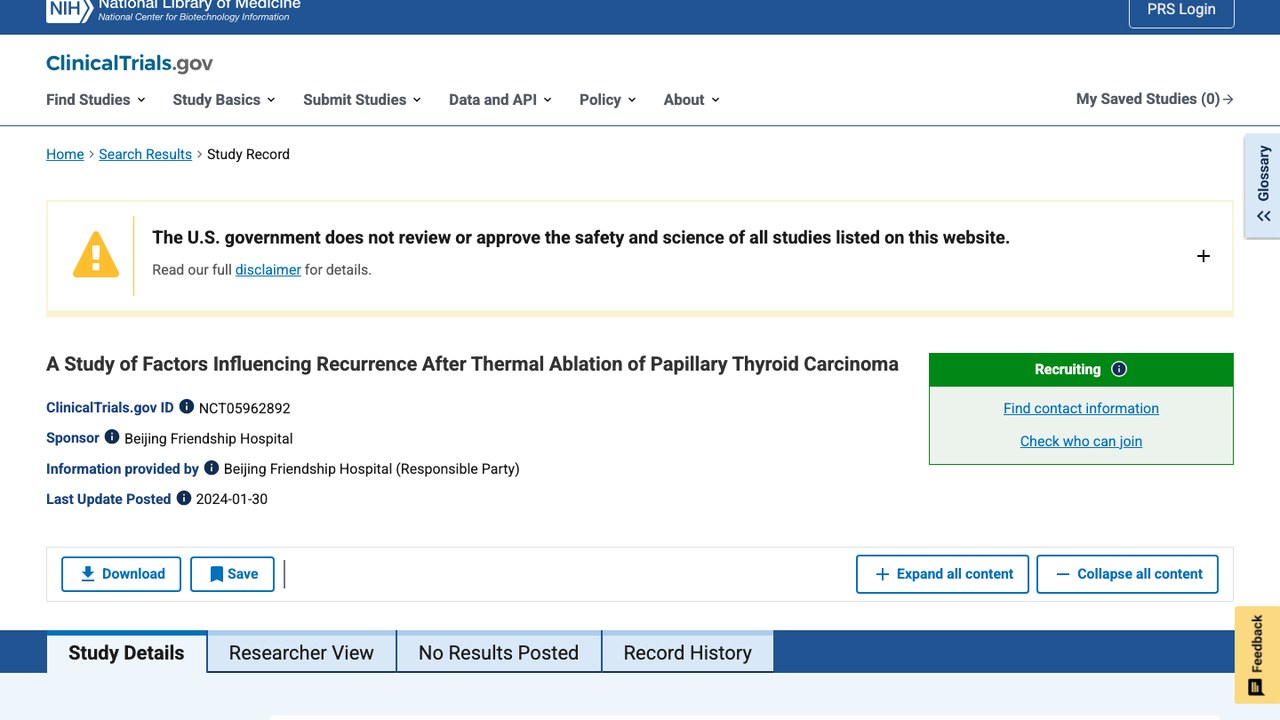Expand the disclaimer with plus icon

pos(1203,256)
